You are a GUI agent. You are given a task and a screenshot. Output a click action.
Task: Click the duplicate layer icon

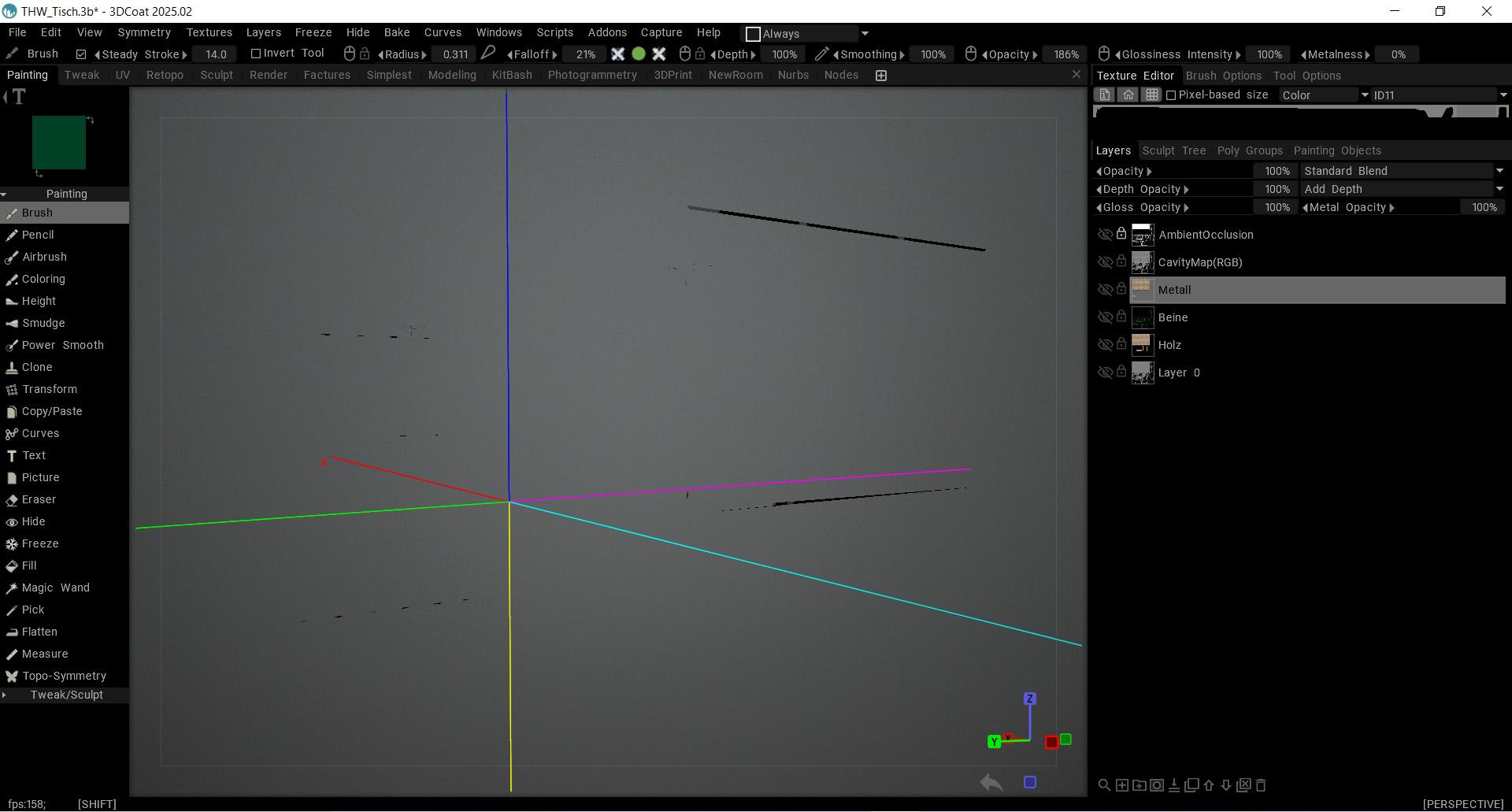1191,785
